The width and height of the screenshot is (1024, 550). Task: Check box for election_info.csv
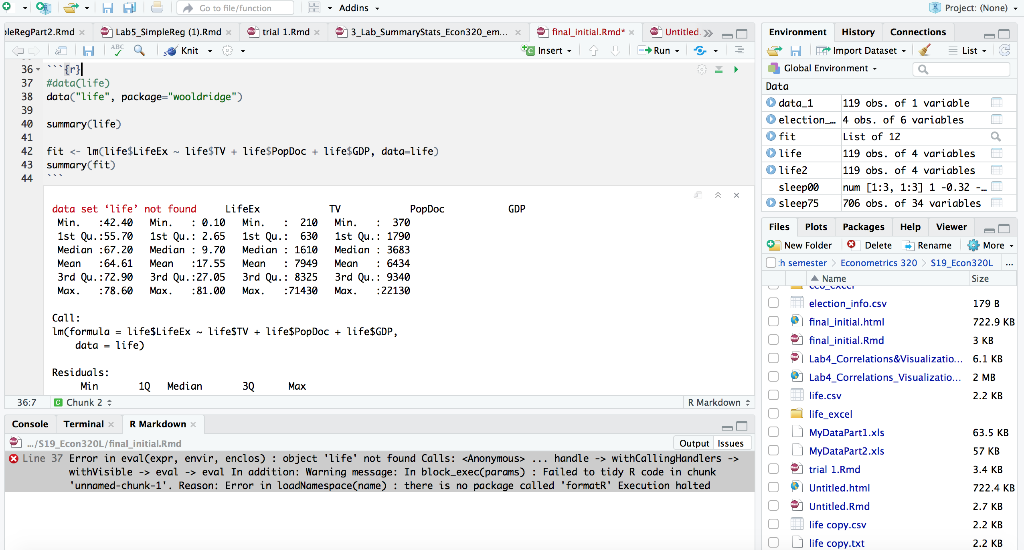click(773, 303)
